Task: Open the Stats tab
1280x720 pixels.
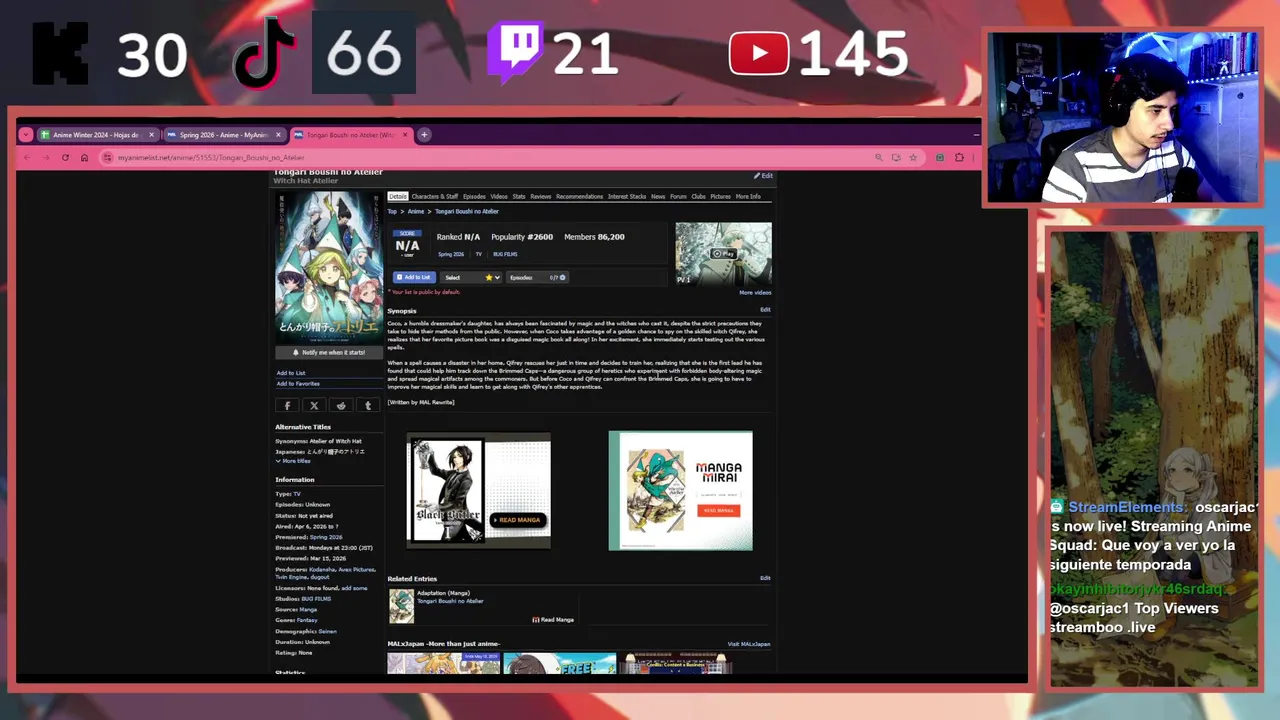Action: 519,196
